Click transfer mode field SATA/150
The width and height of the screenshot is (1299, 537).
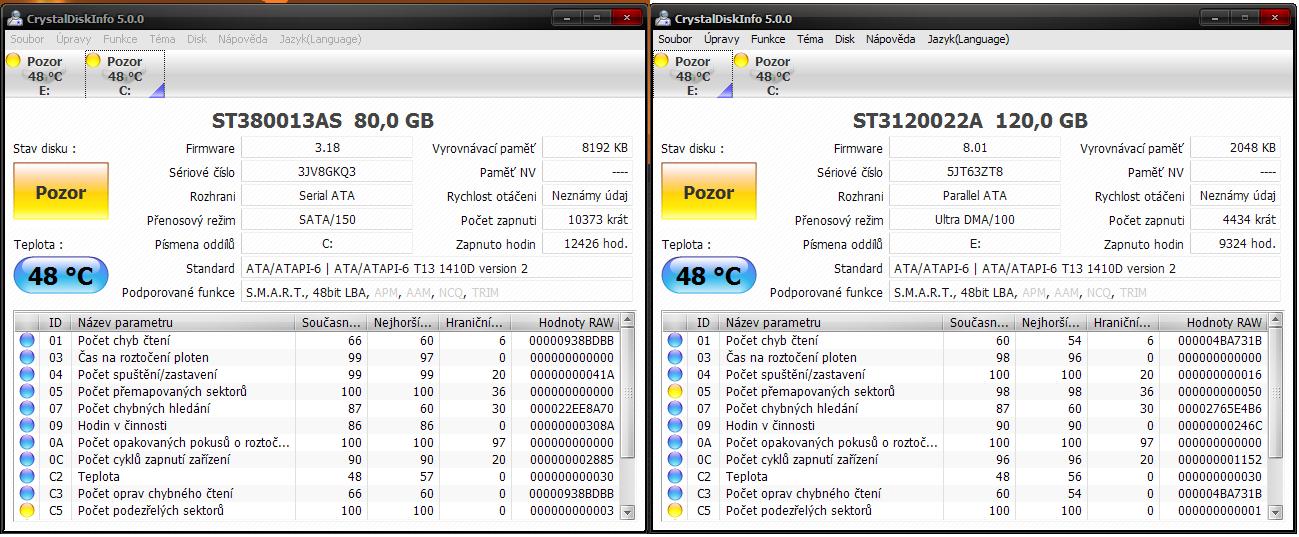[327, 220]
